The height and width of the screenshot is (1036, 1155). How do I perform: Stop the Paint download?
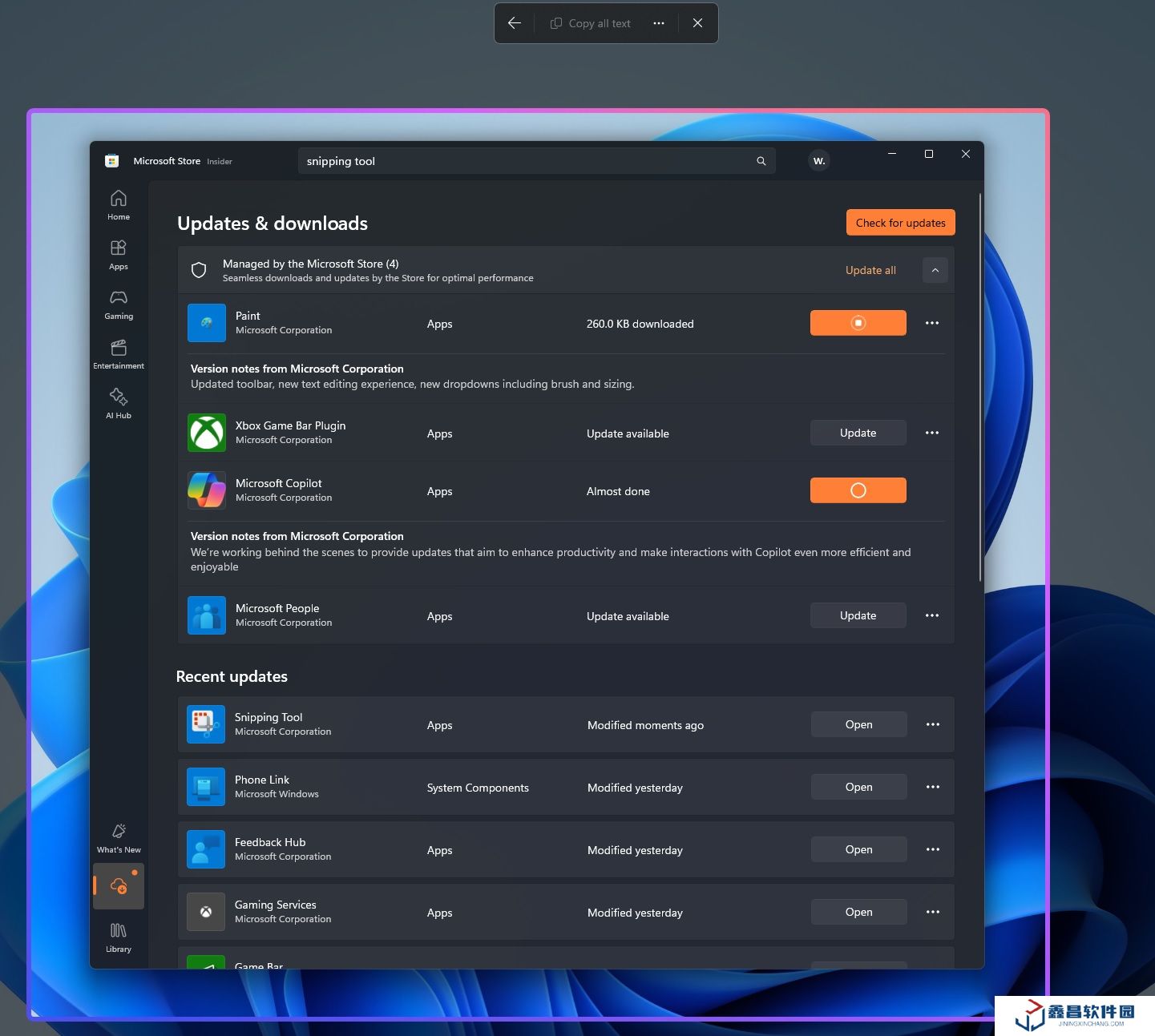(x=858, y=323)
